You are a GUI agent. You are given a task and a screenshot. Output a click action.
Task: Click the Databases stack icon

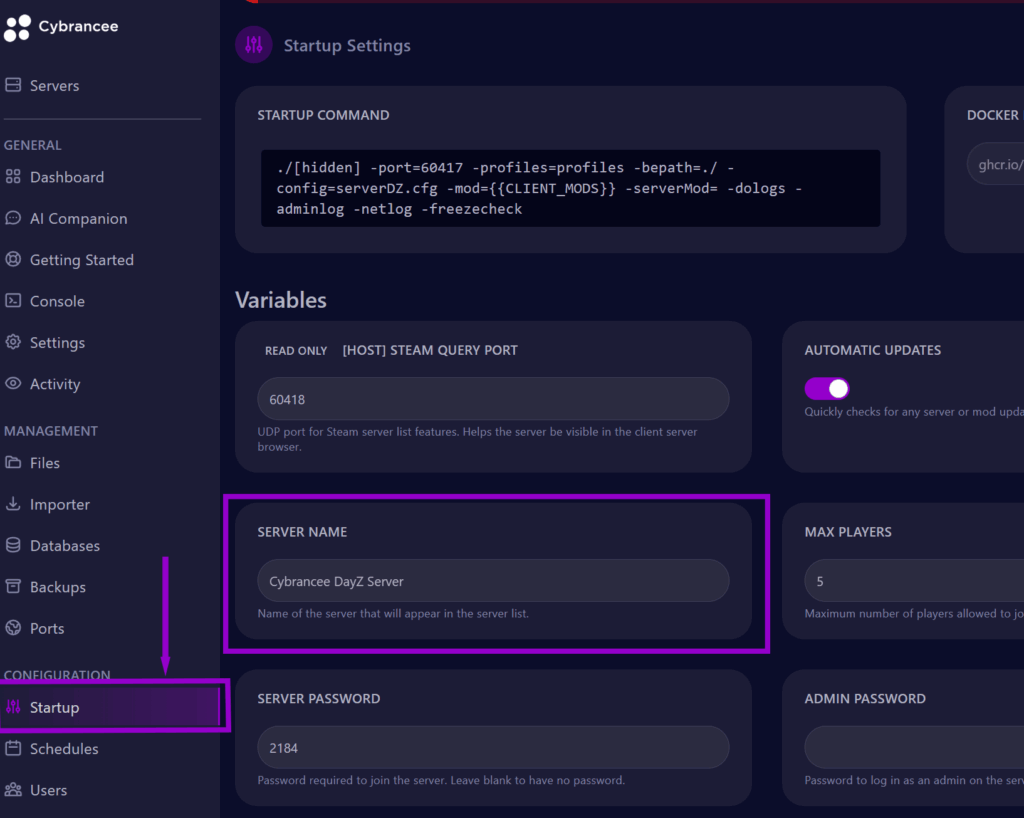(x=14, y=545)
